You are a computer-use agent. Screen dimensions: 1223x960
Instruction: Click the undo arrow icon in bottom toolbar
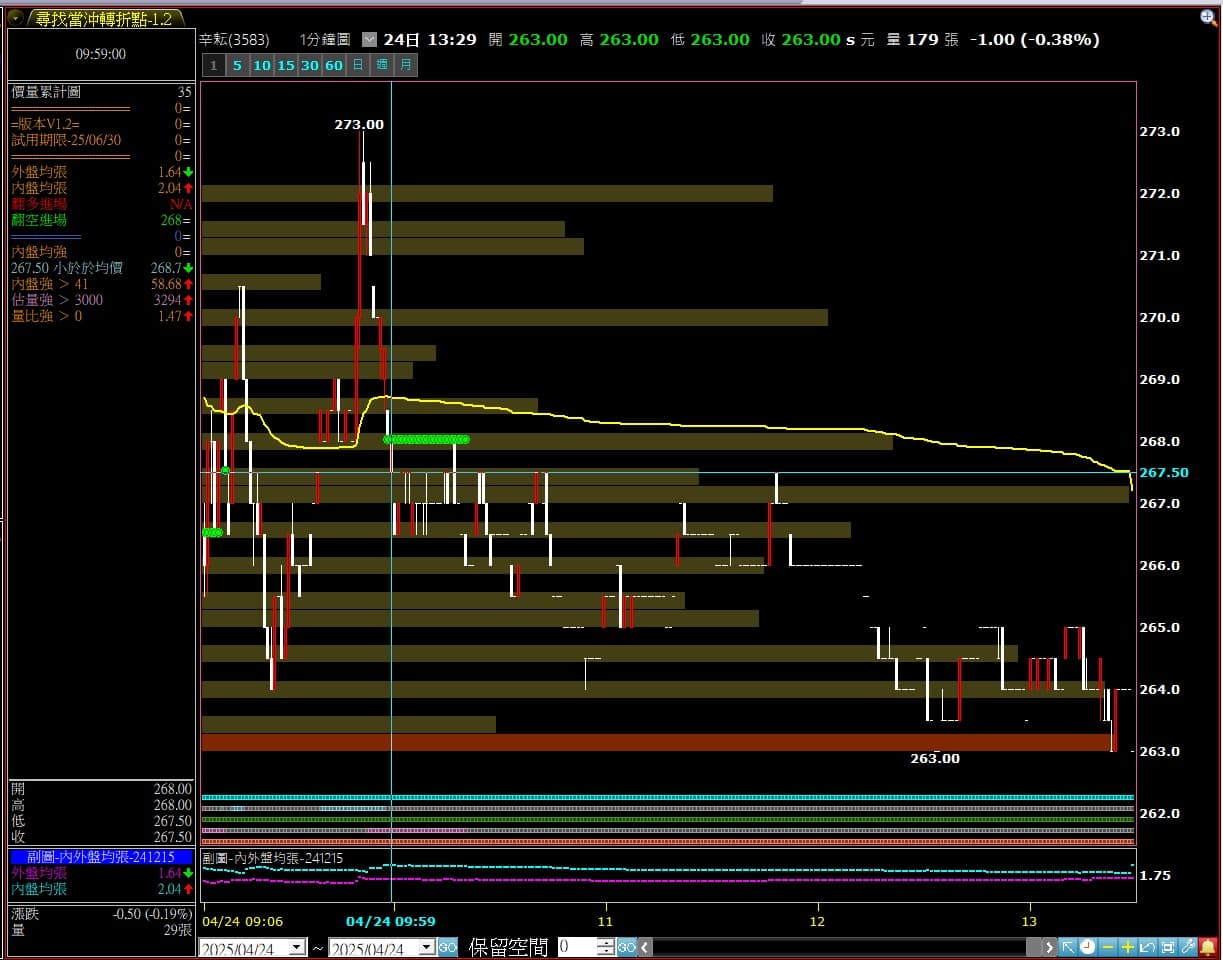(x=1148, y=947)
